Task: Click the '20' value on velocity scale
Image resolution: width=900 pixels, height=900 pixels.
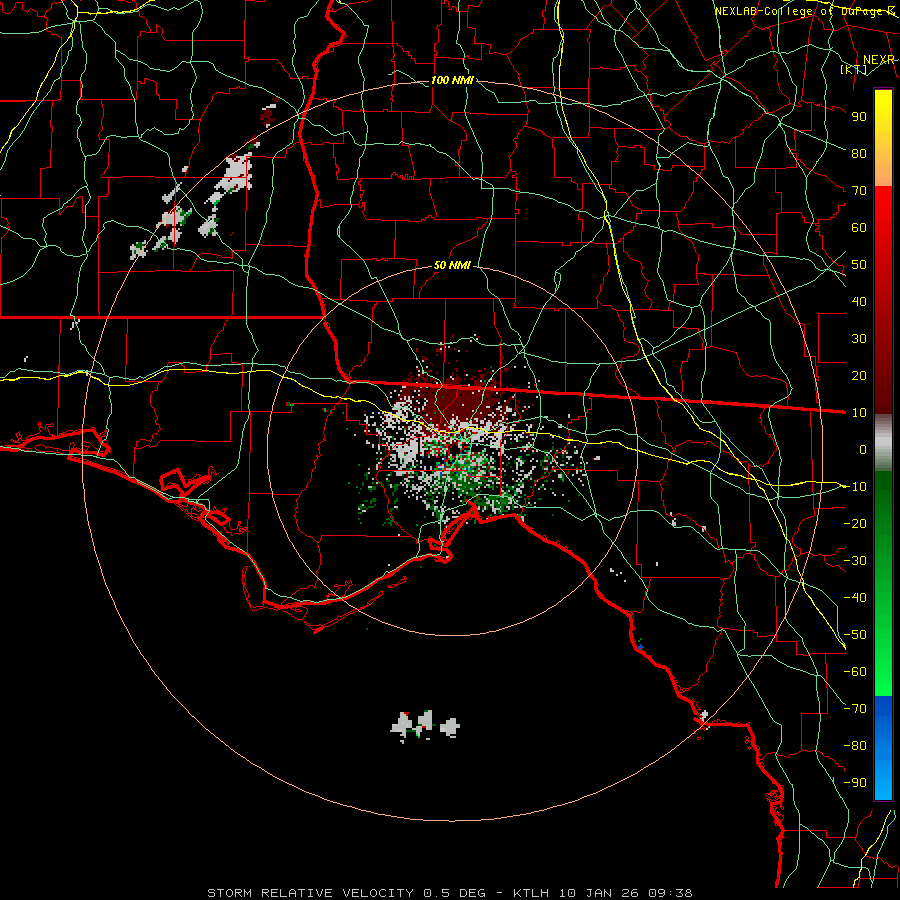Action: click(x=859, y=375)
